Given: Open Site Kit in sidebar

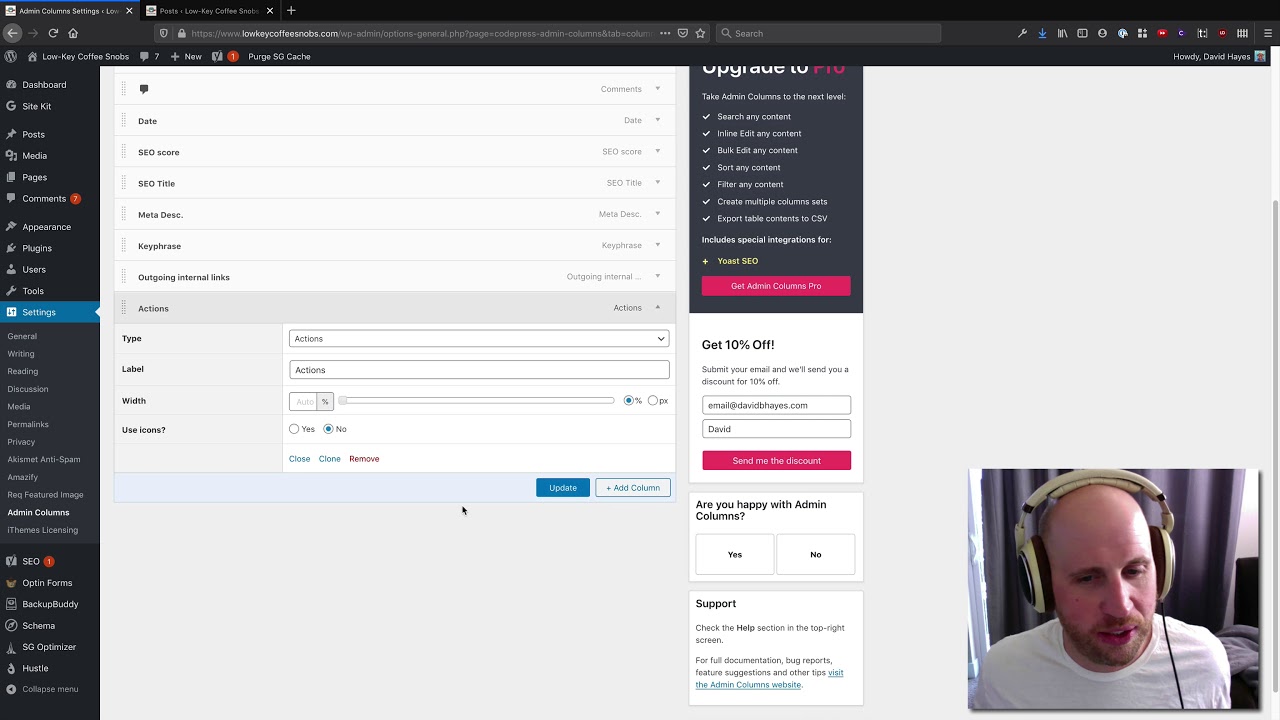Looking at the screenshot, I should pyautogui.click(x=36, y=106).
